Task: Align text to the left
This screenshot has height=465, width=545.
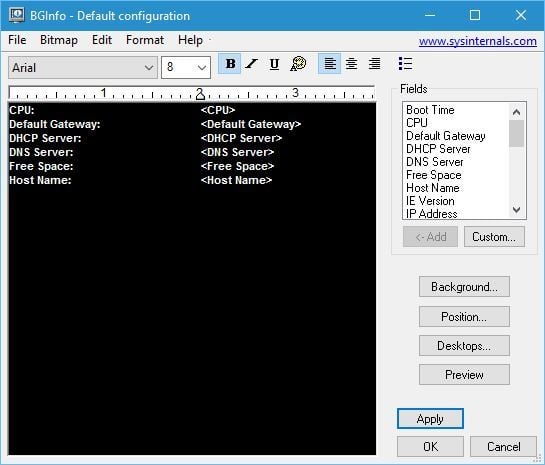Action: pyautogui.click(x=330, y=64)
